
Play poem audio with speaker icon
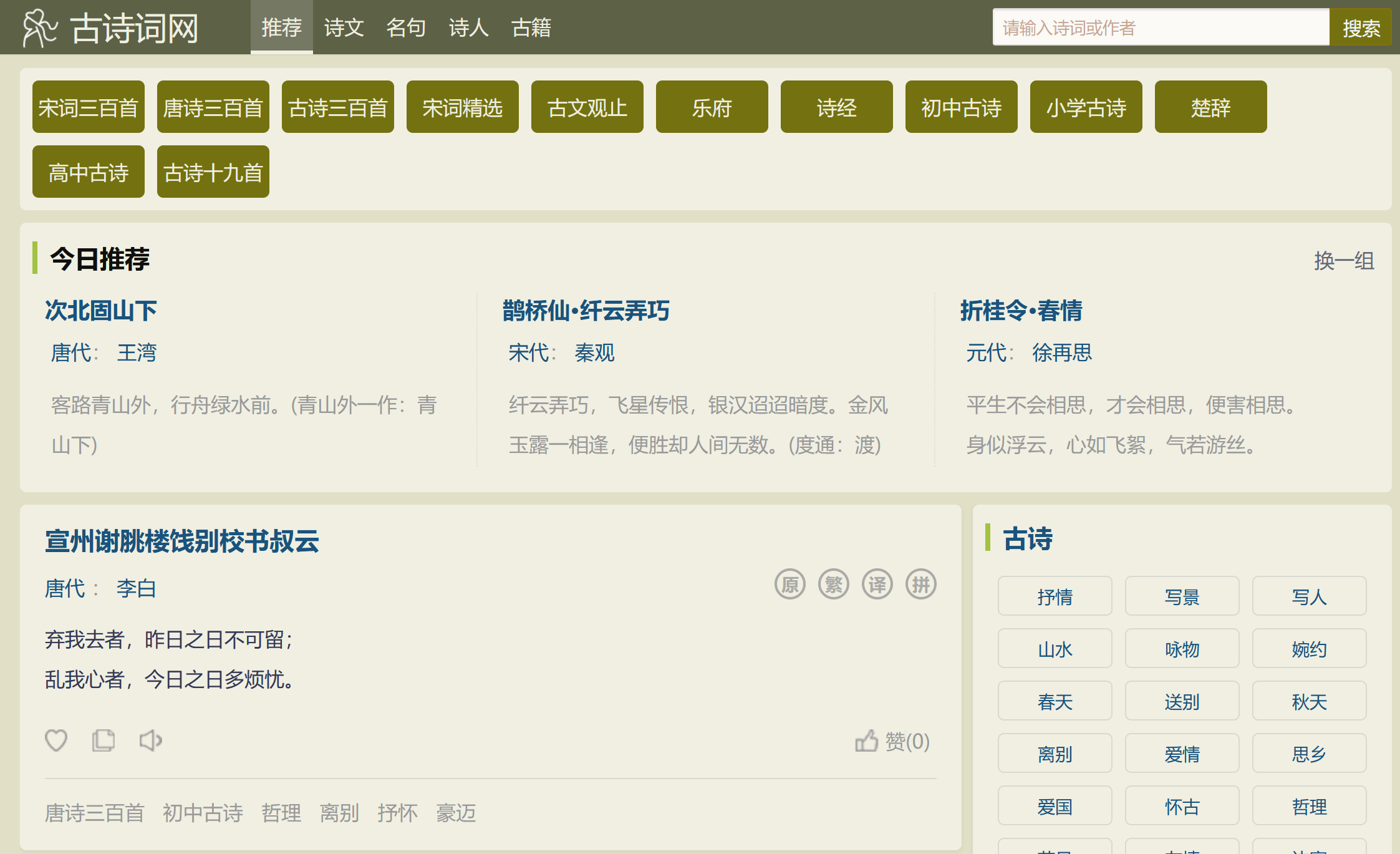150,740
